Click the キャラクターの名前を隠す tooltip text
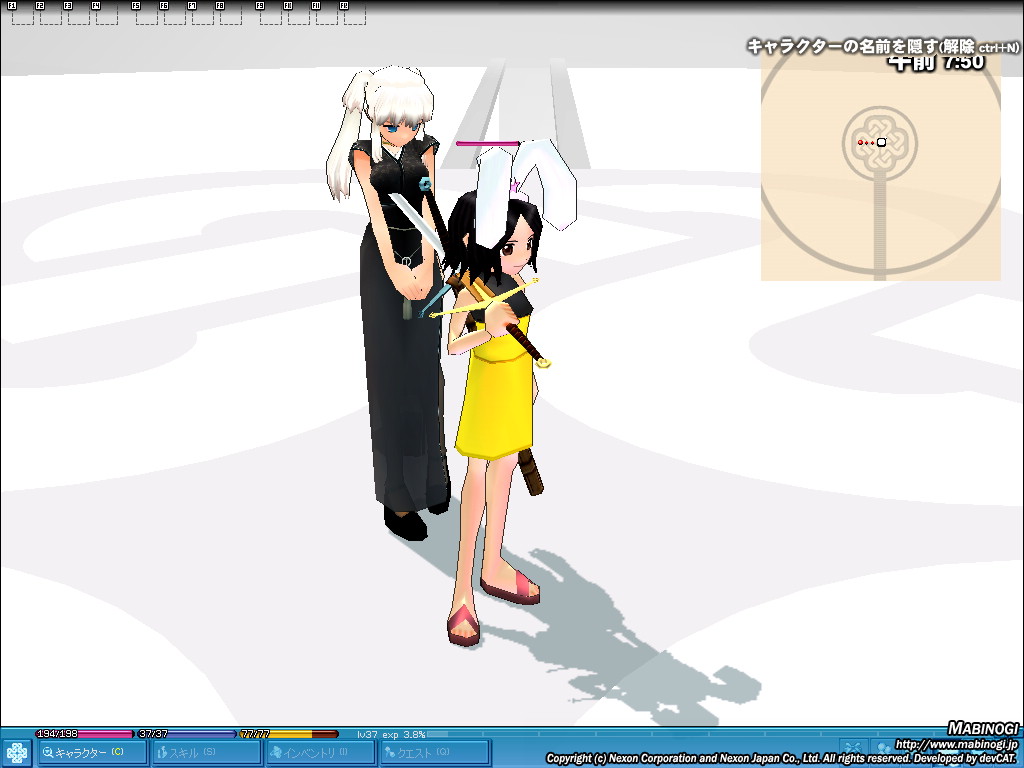The width and height of the screenshot is (1024, 768). (x=882, y=46)
